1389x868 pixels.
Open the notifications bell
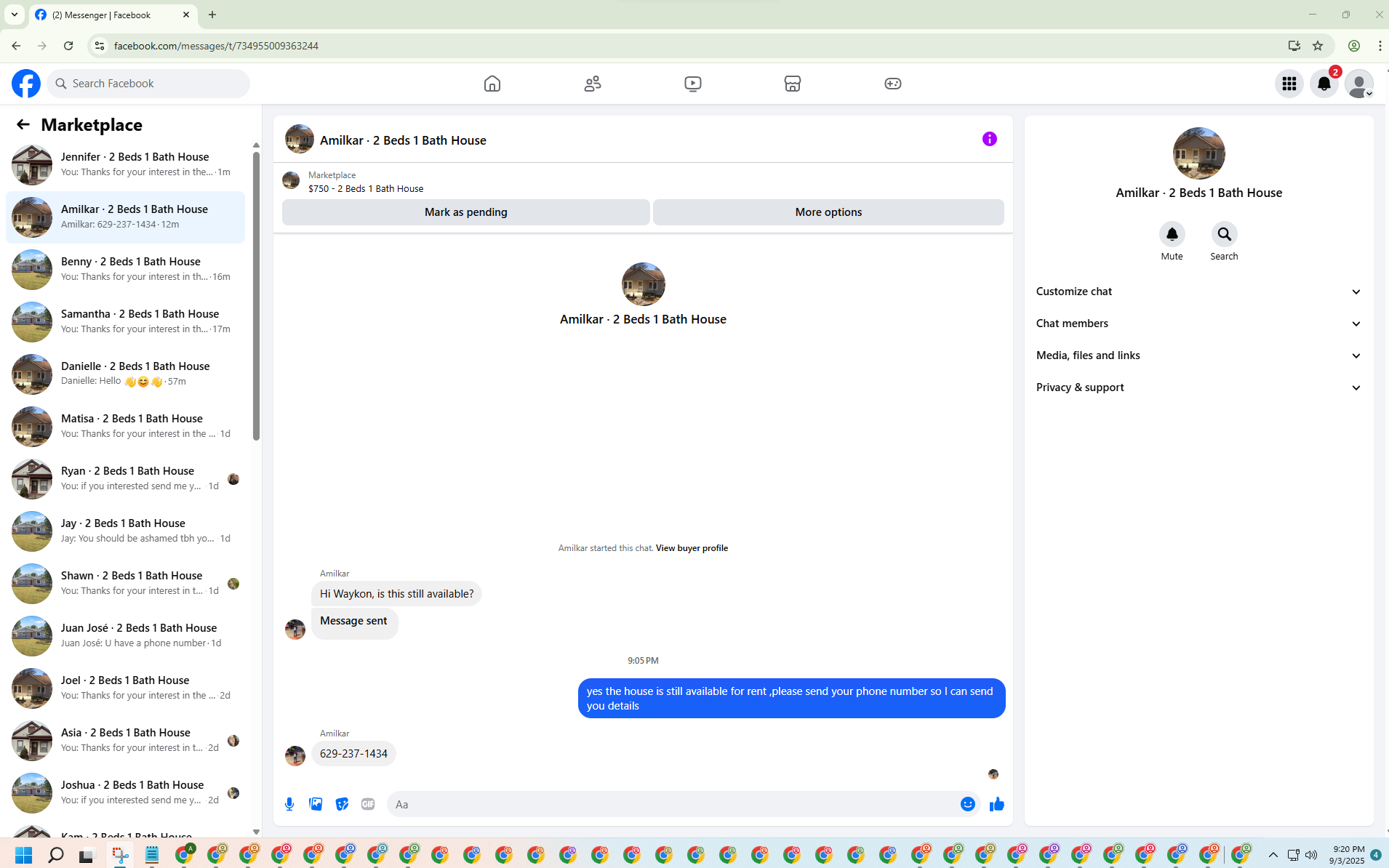tap(1324, 84)
